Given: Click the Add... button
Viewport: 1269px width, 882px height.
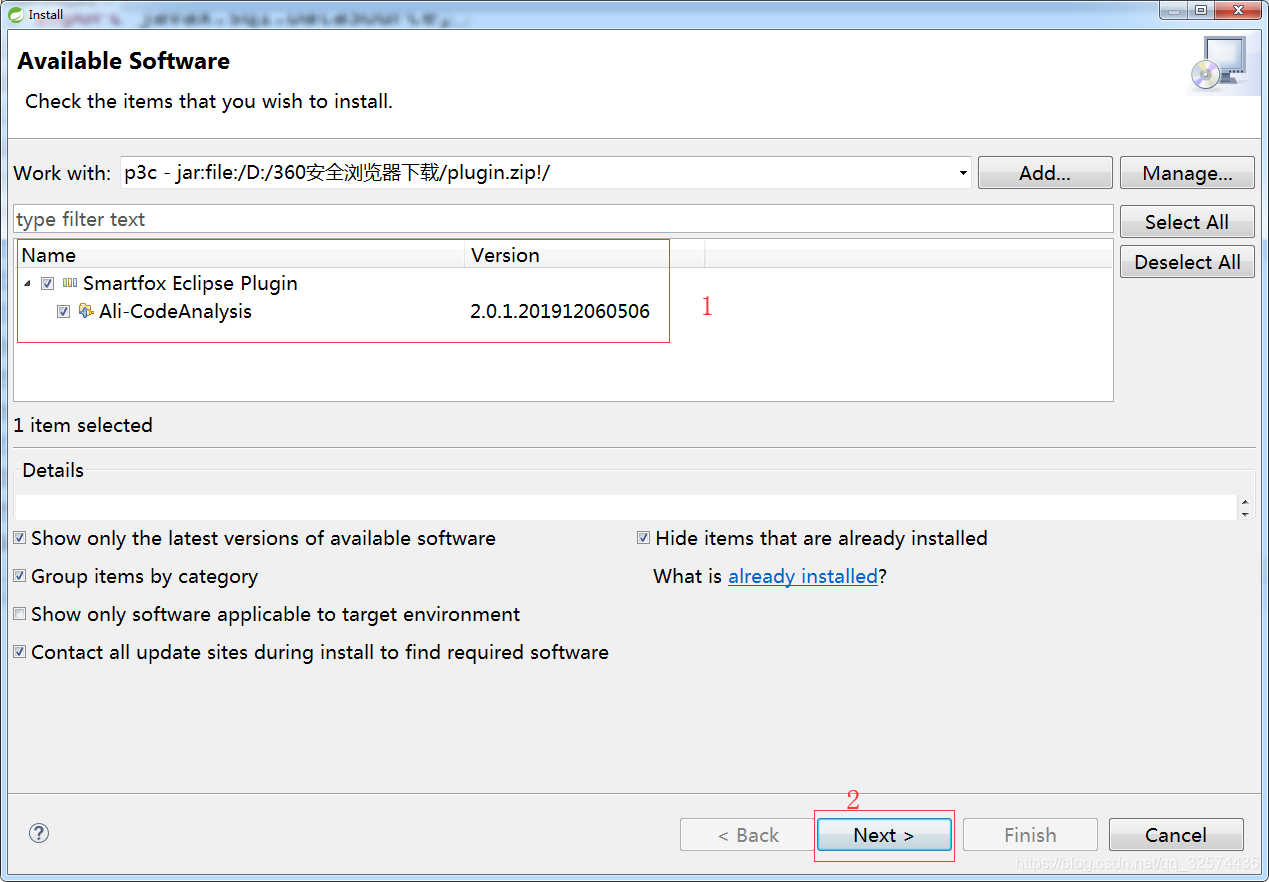Looking at the screenshot, I should 1045,173.
